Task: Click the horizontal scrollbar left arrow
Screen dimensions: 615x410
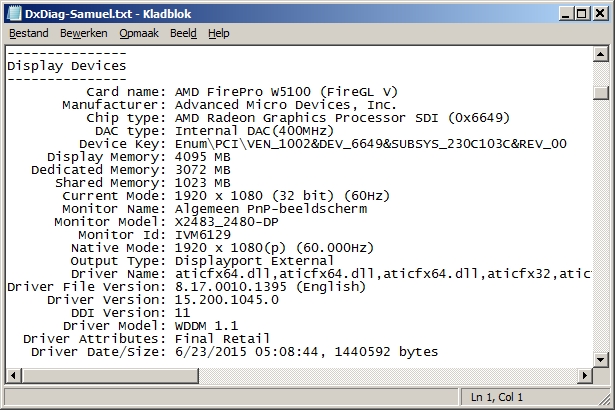Action: click(x=13, y=375)
